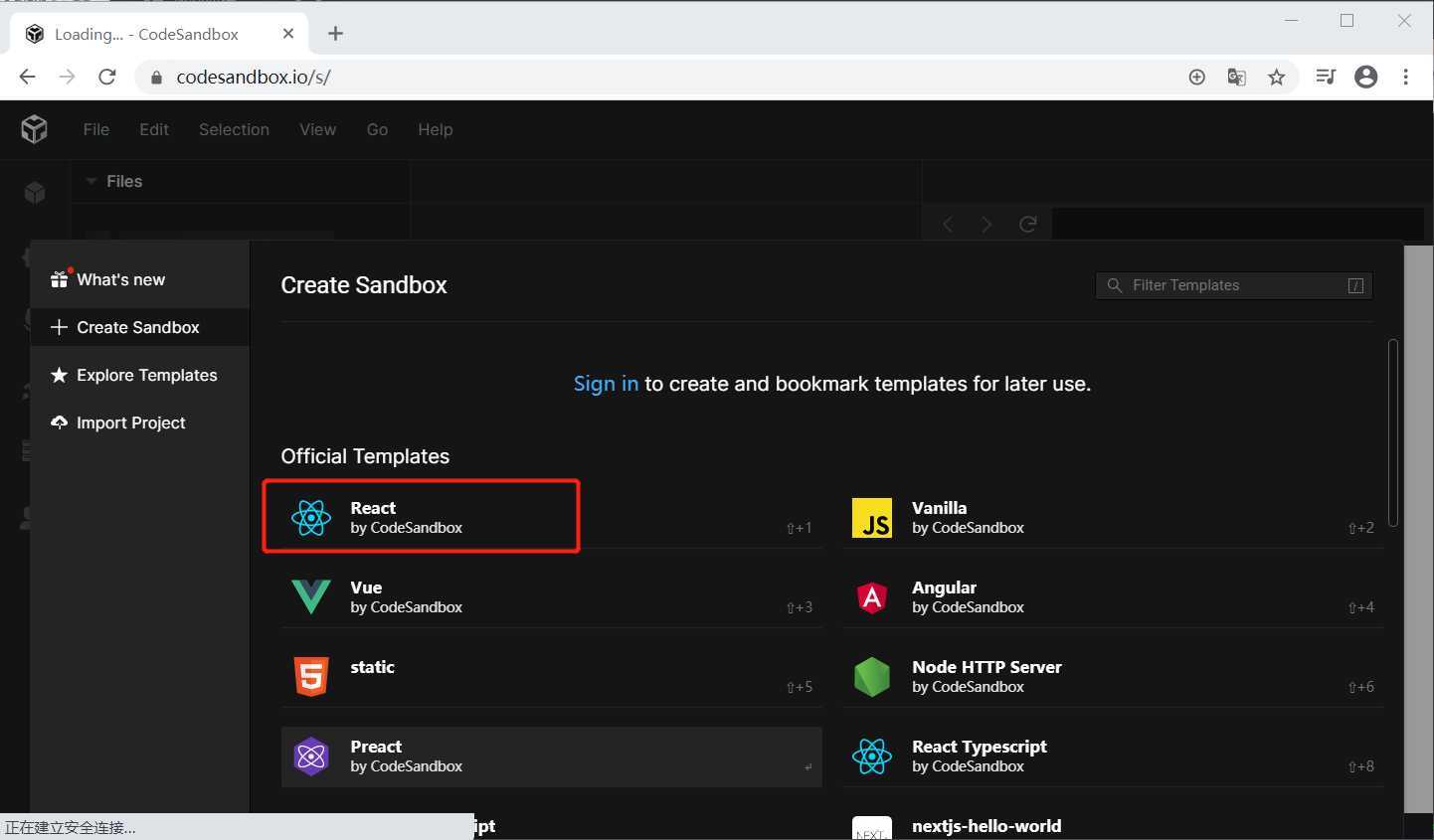1434x840 pixels.
Task: Go back in the Chrome browser
Action: tap(27, 77)
